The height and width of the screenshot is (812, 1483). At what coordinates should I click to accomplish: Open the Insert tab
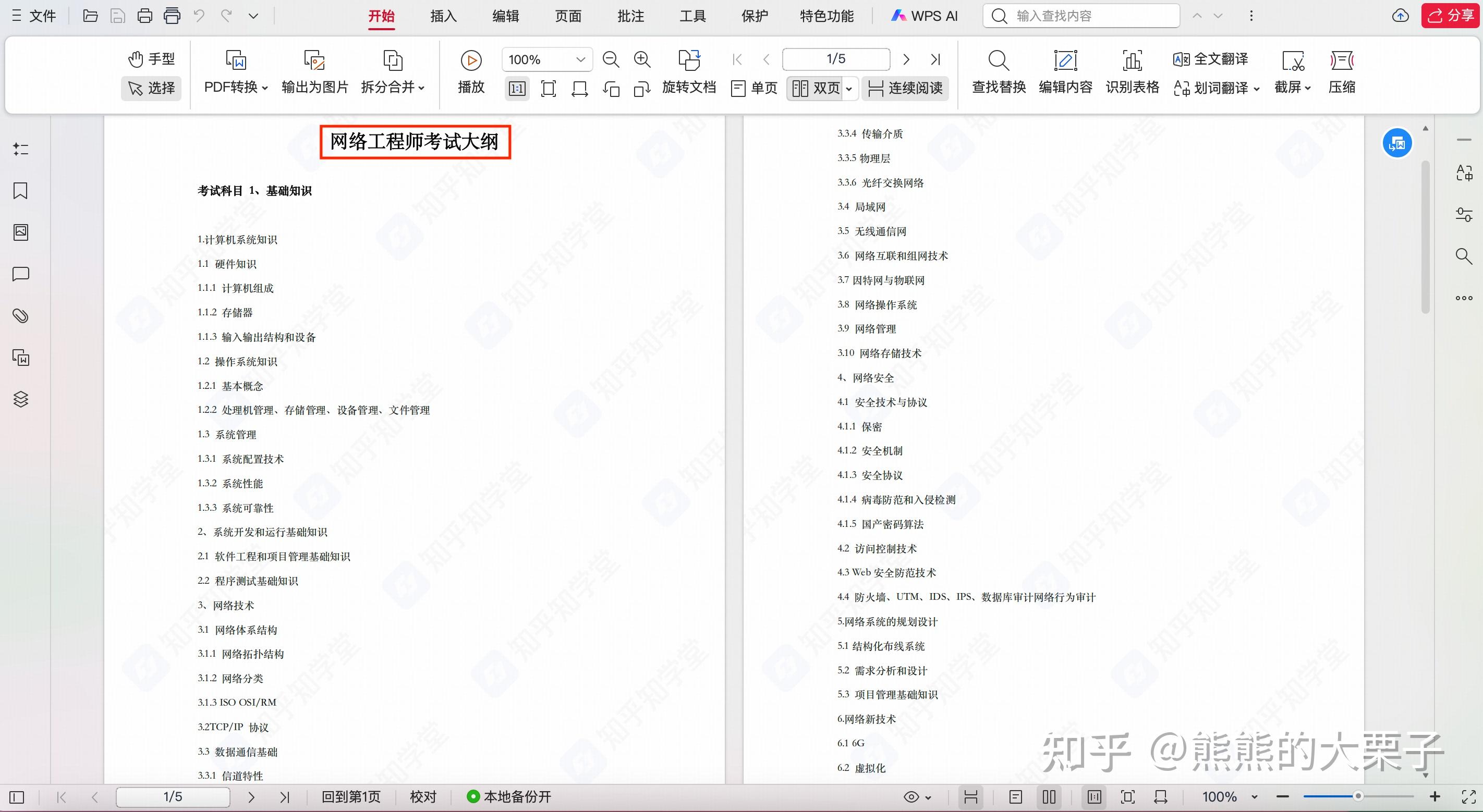click(x=443, y=16)
